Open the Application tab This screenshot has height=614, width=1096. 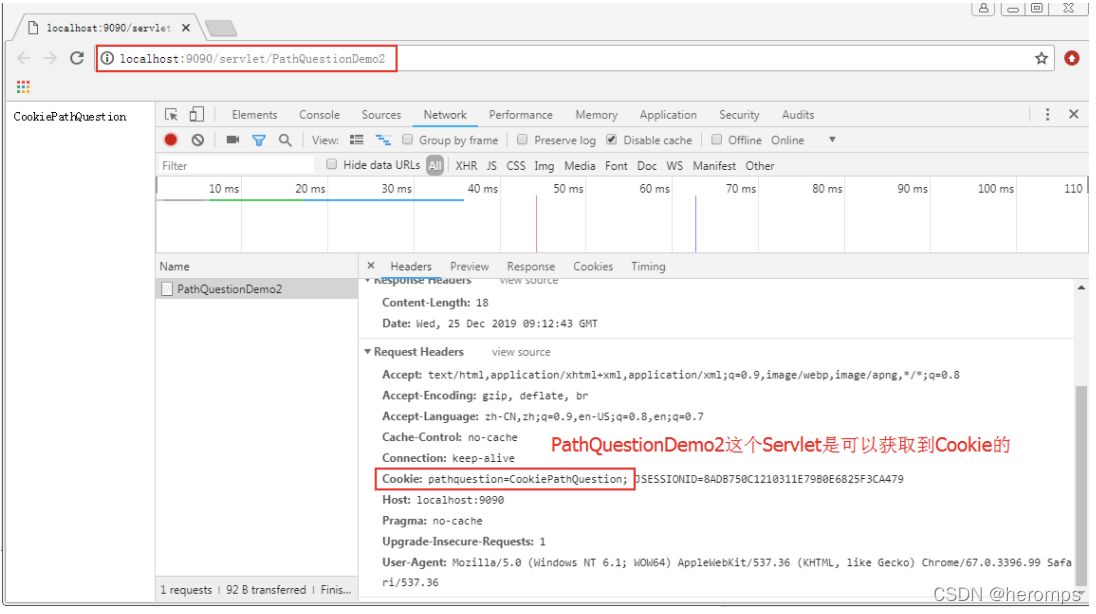pos(668,115)
